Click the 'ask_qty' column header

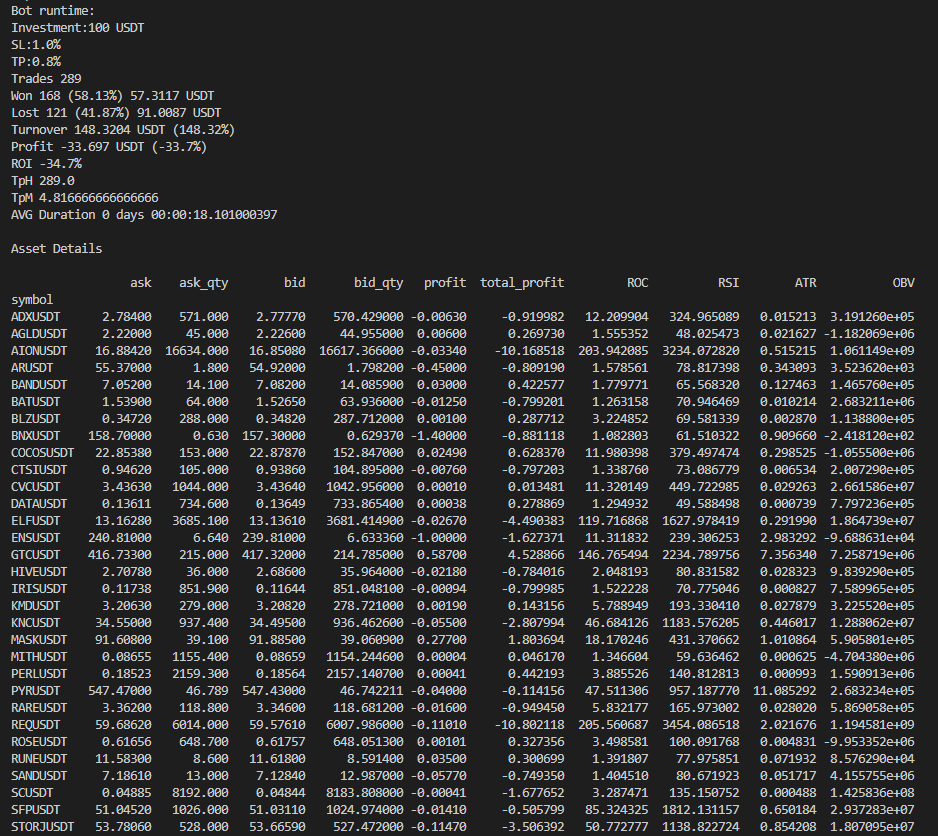coord(203,283)
